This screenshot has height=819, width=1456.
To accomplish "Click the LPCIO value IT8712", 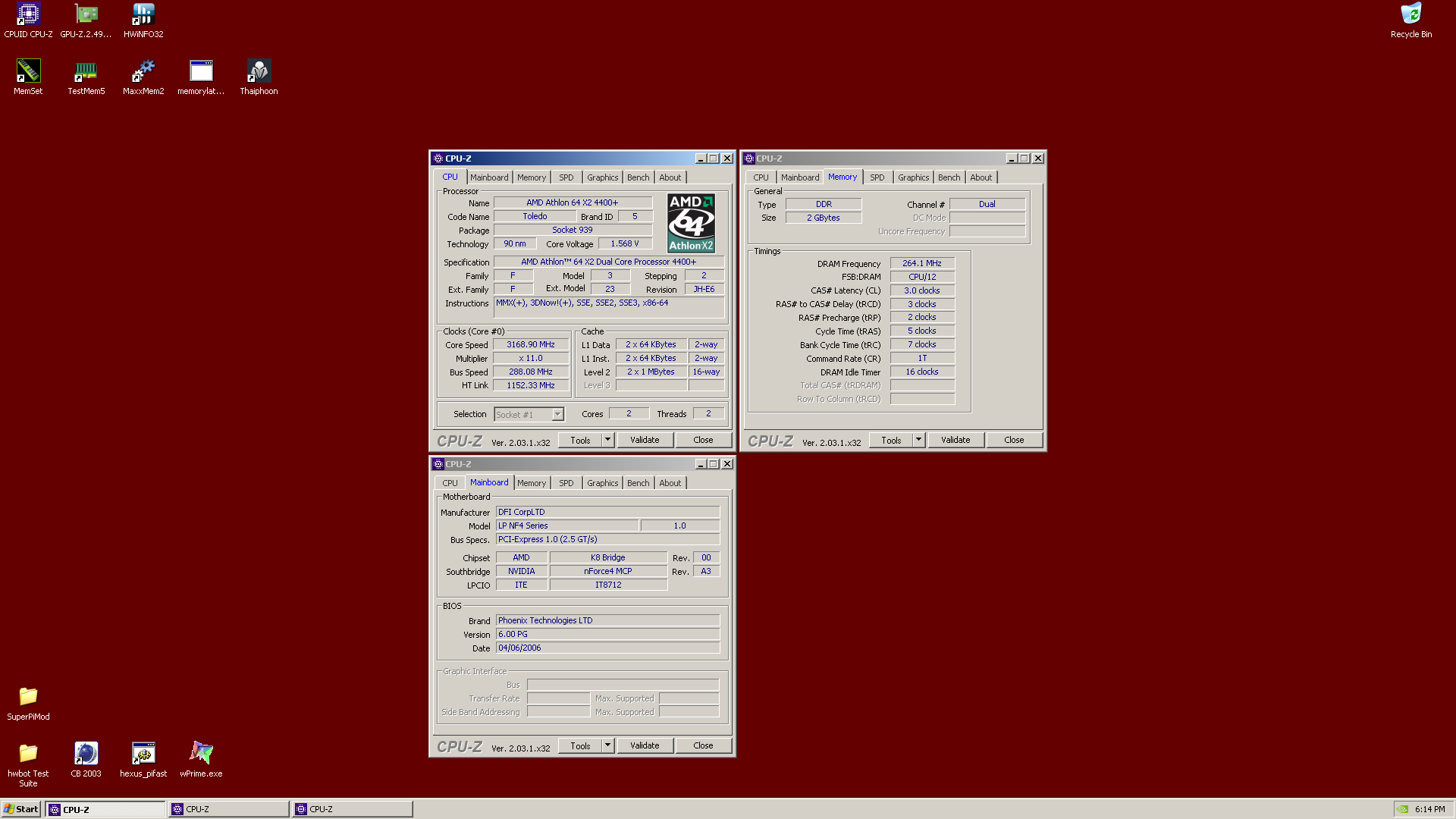I will [x=608, y=585].
